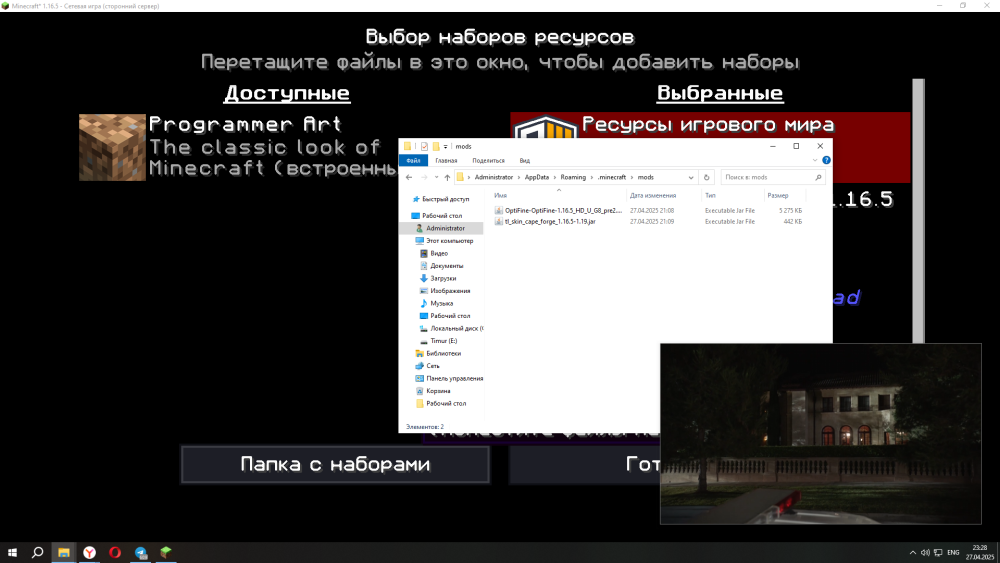Show hidden system tray icons
Screen dimensions: 1000x563
(913, 552)
